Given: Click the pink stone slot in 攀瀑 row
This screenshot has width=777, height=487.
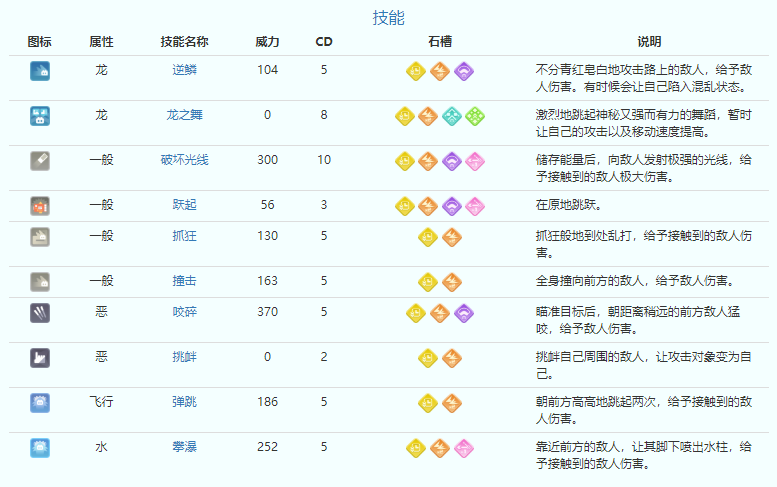Looking at the screenshot, I should [x=464, y=448].
